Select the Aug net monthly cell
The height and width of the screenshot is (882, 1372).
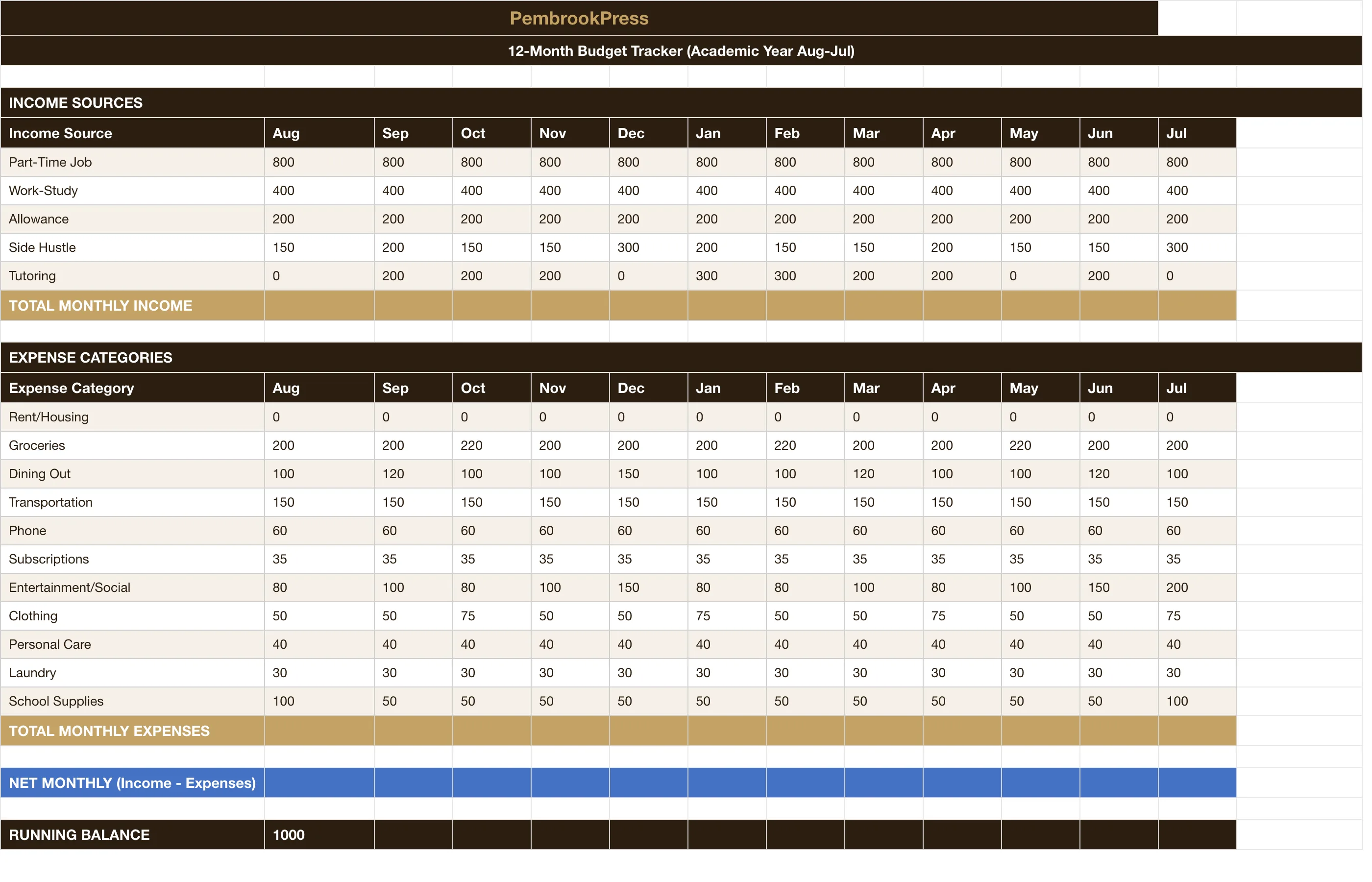[x=319, y=783]
